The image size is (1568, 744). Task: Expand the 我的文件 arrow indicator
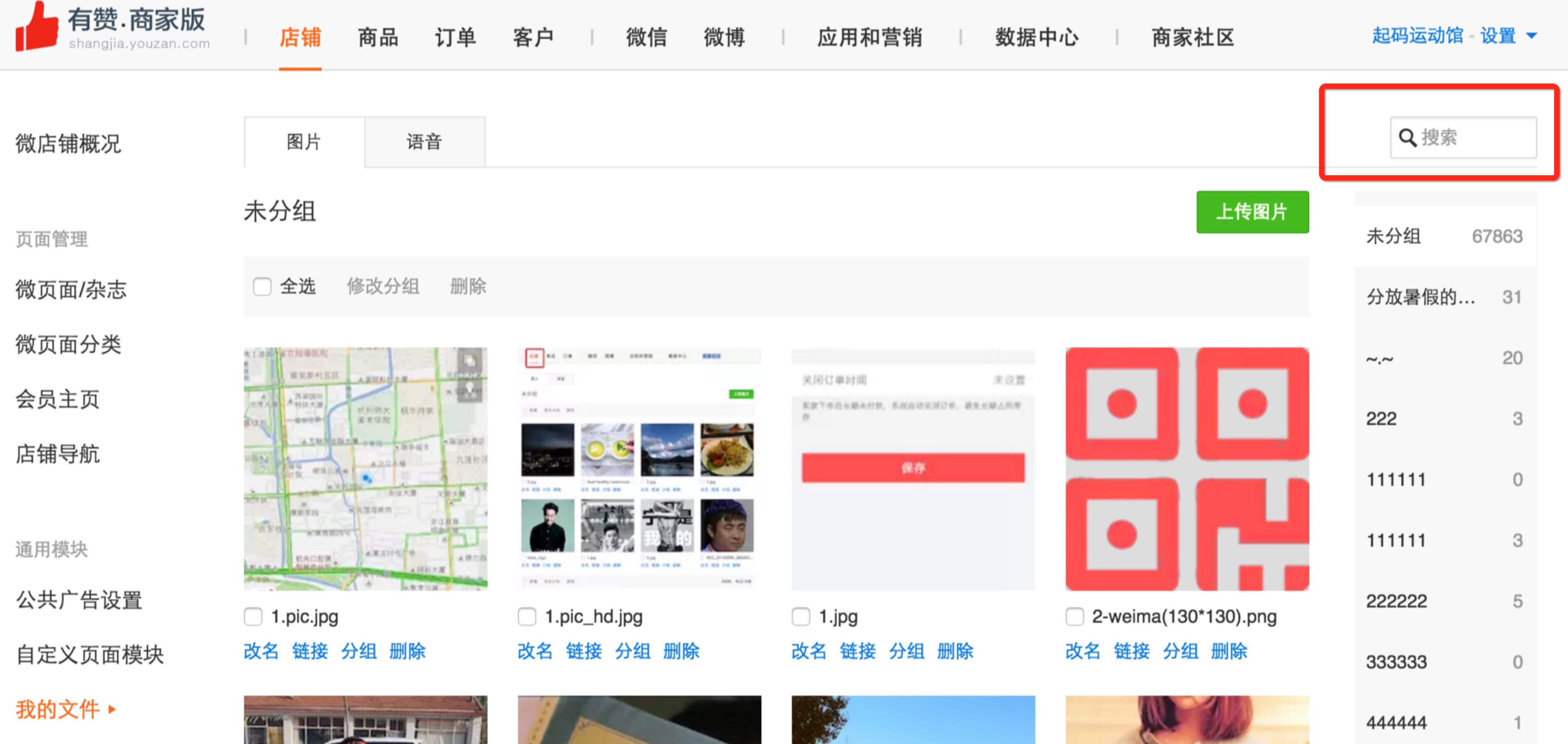point(111,709)
